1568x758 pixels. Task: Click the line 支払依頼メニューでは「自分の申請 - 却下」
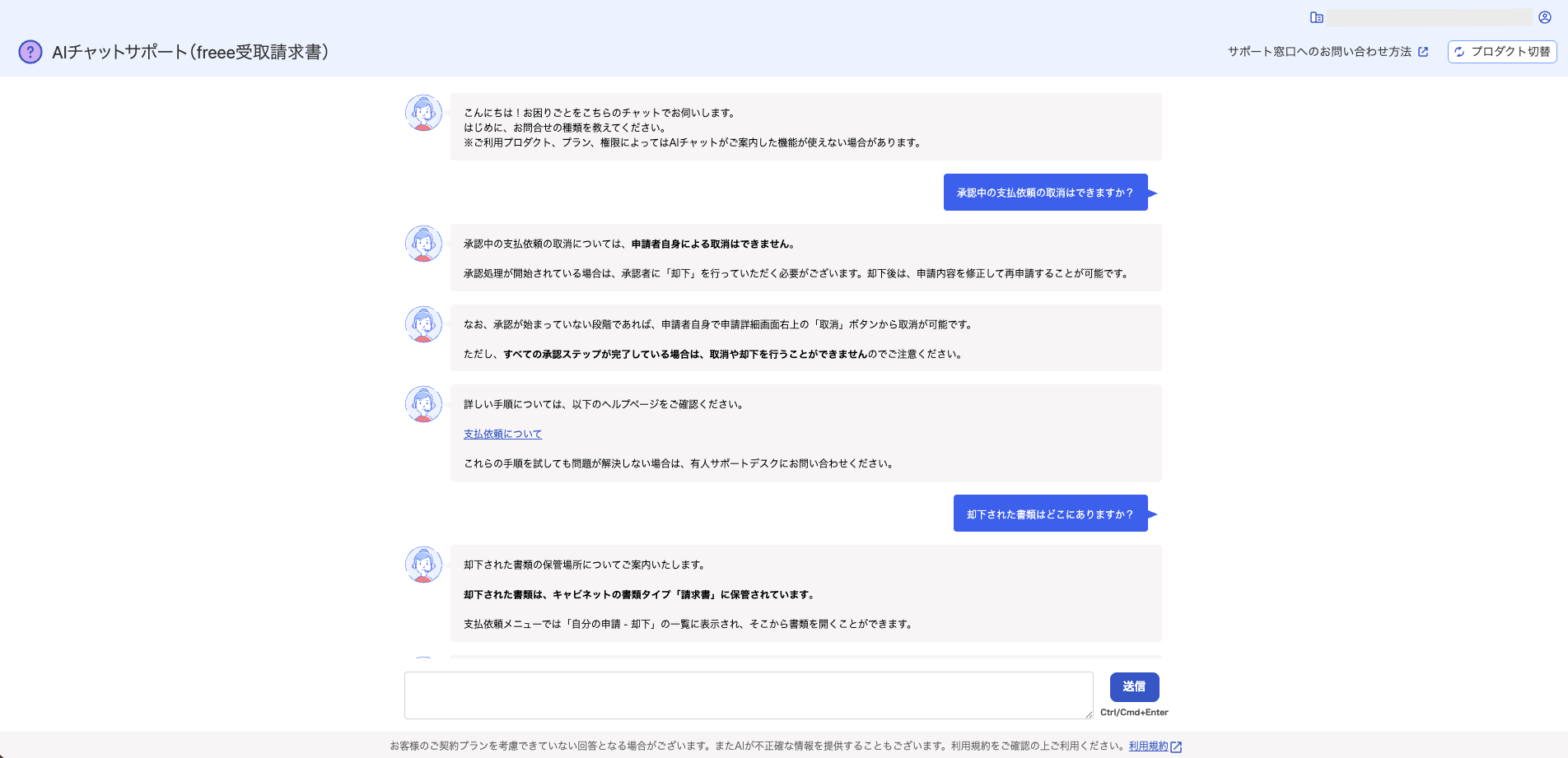pos(688,624)
